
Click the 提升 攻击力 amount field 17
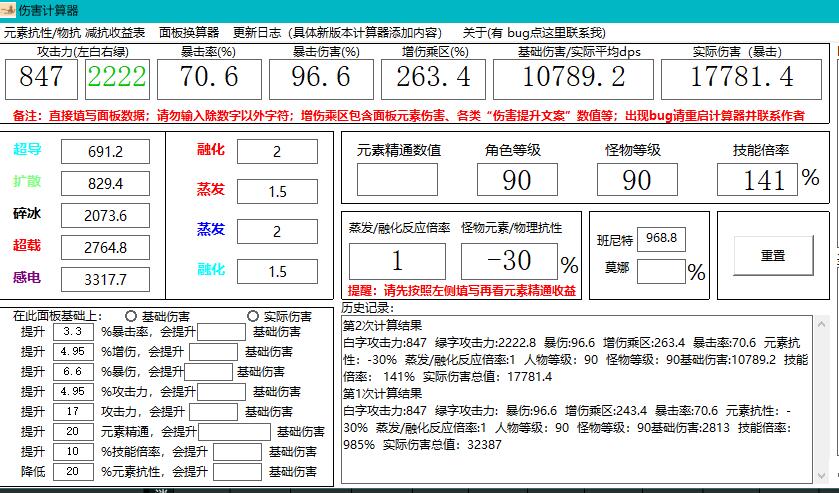click(73, 412)
